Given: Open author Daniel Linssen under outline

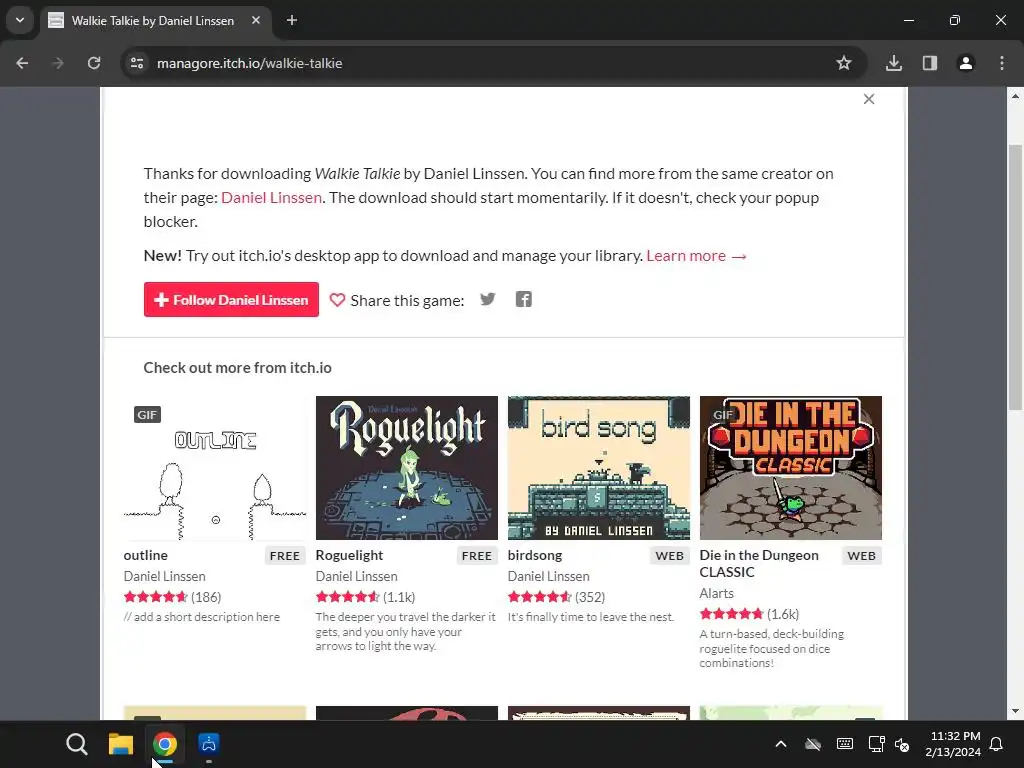Looking at the screenshot, I should click(165, 577).
